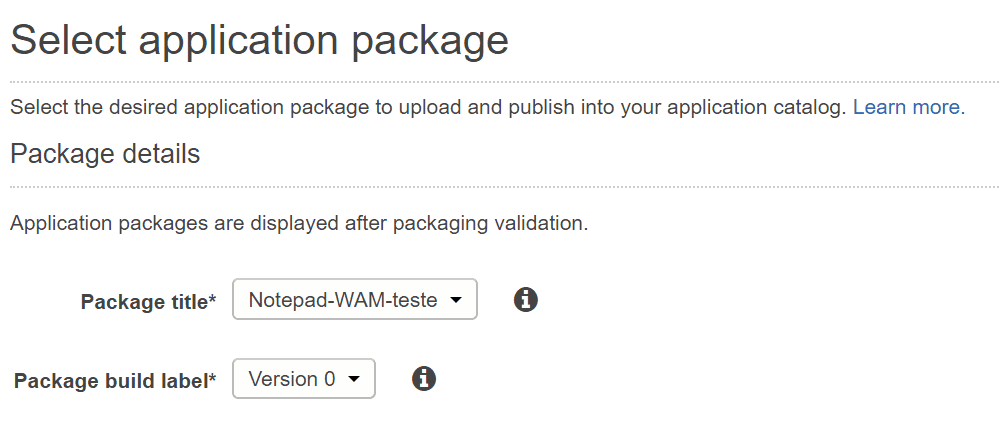Click the "Package details" section heading
This screenshot has height=441, width=1000.
105,154
